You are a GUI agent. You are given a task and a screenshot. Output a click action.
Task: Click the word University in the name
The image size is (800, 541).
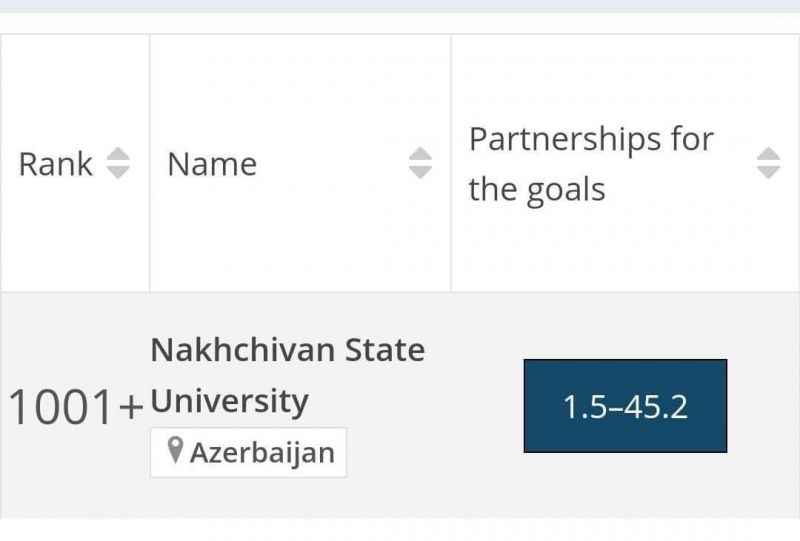[x=230, y=401]
